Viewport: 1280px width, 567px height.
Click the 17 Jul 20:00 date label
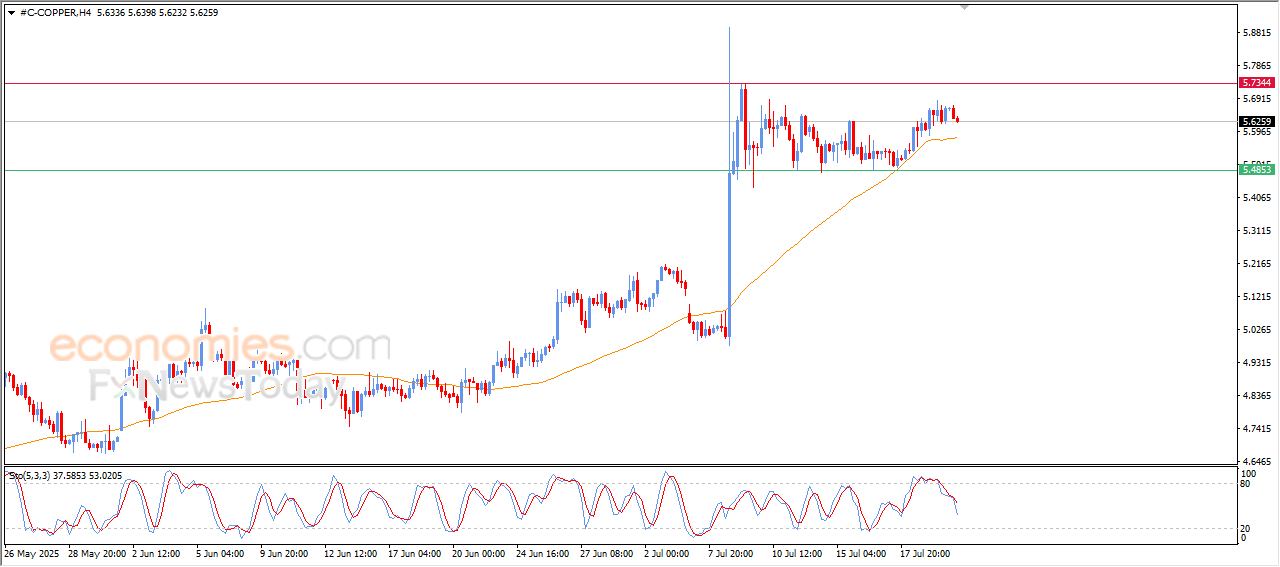pos(927,552)
